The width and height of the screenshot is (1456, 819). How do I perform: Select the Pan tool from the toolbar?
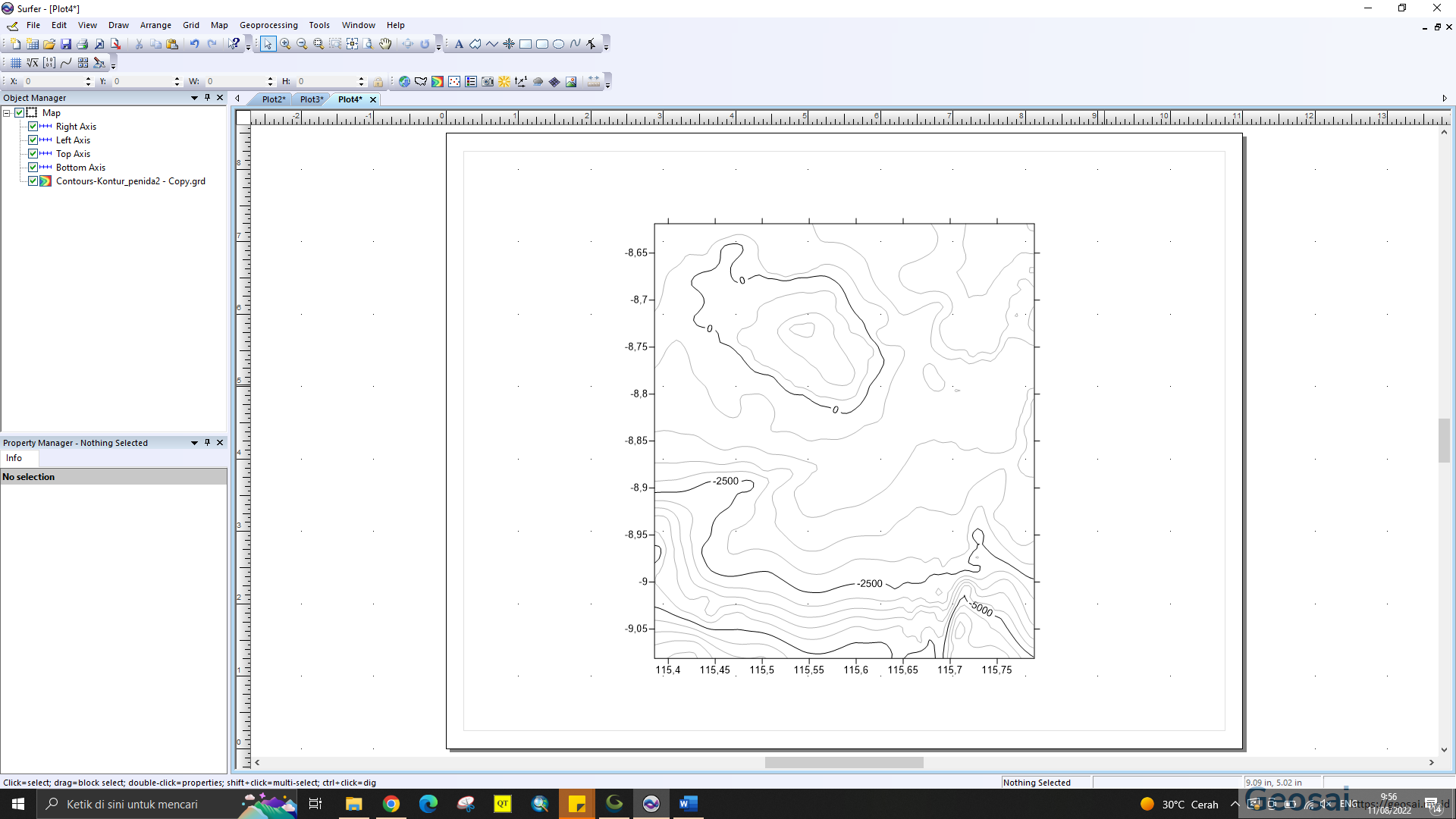click(x=385, y=43)
